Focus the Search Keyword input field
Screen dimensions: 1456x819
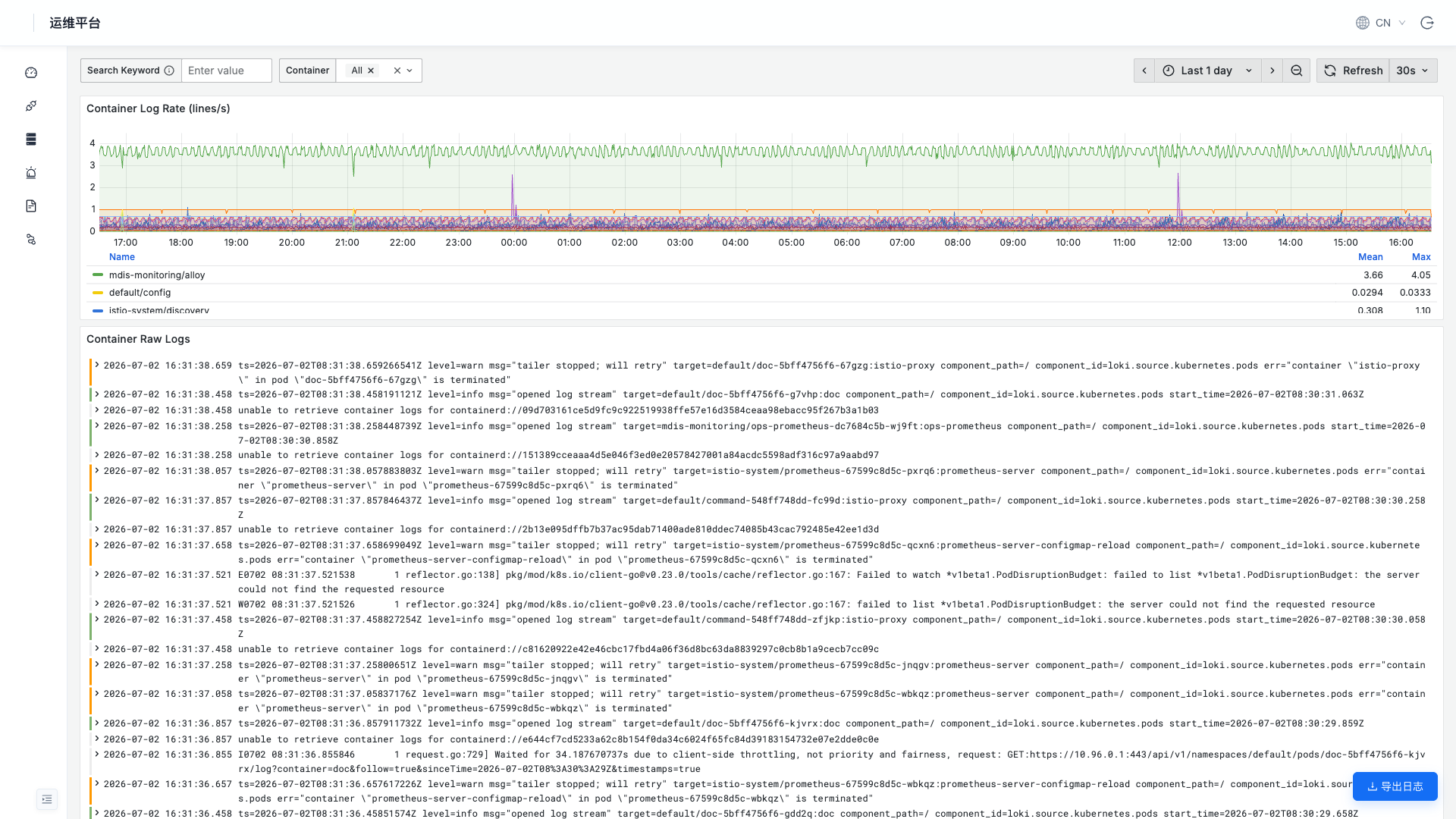click(x=227, y=71)
